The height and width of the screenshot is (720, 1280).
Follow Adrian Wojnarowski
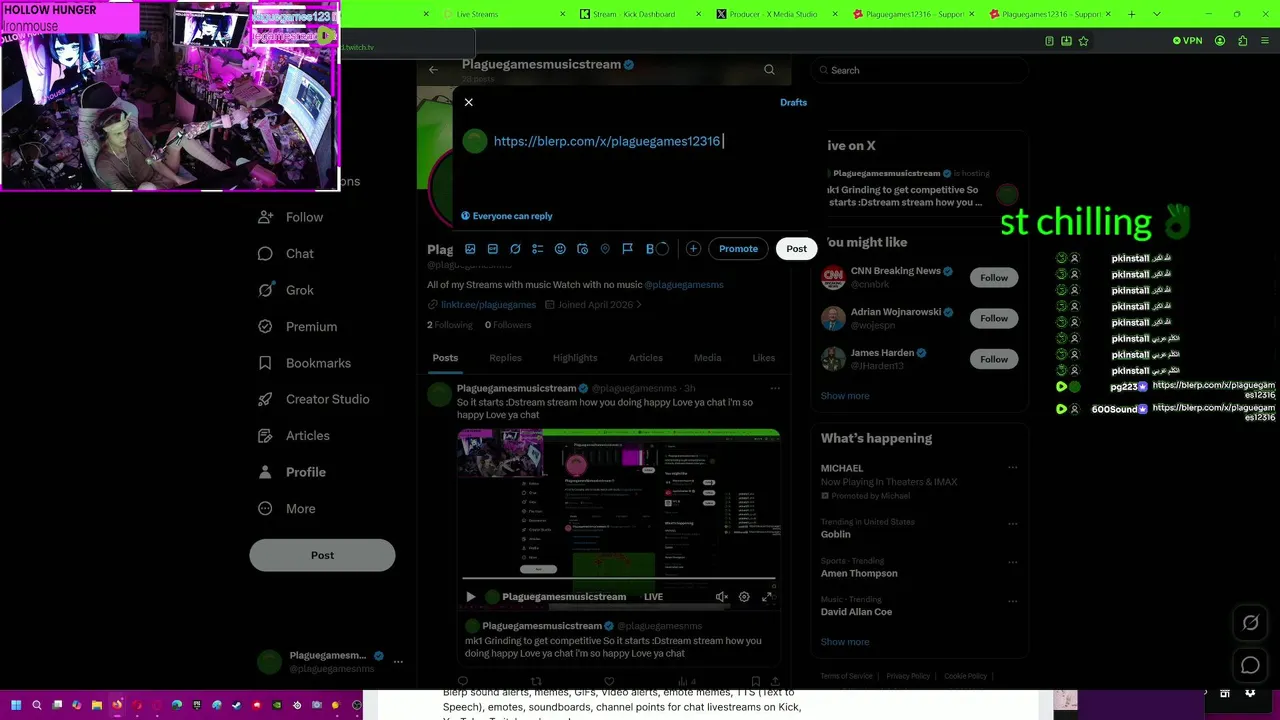point(994,318)
